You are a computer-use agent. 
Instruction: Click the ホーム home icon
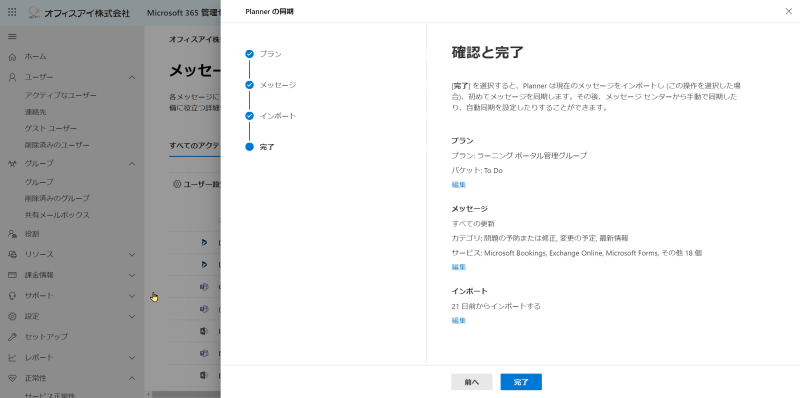pos(13,57)
